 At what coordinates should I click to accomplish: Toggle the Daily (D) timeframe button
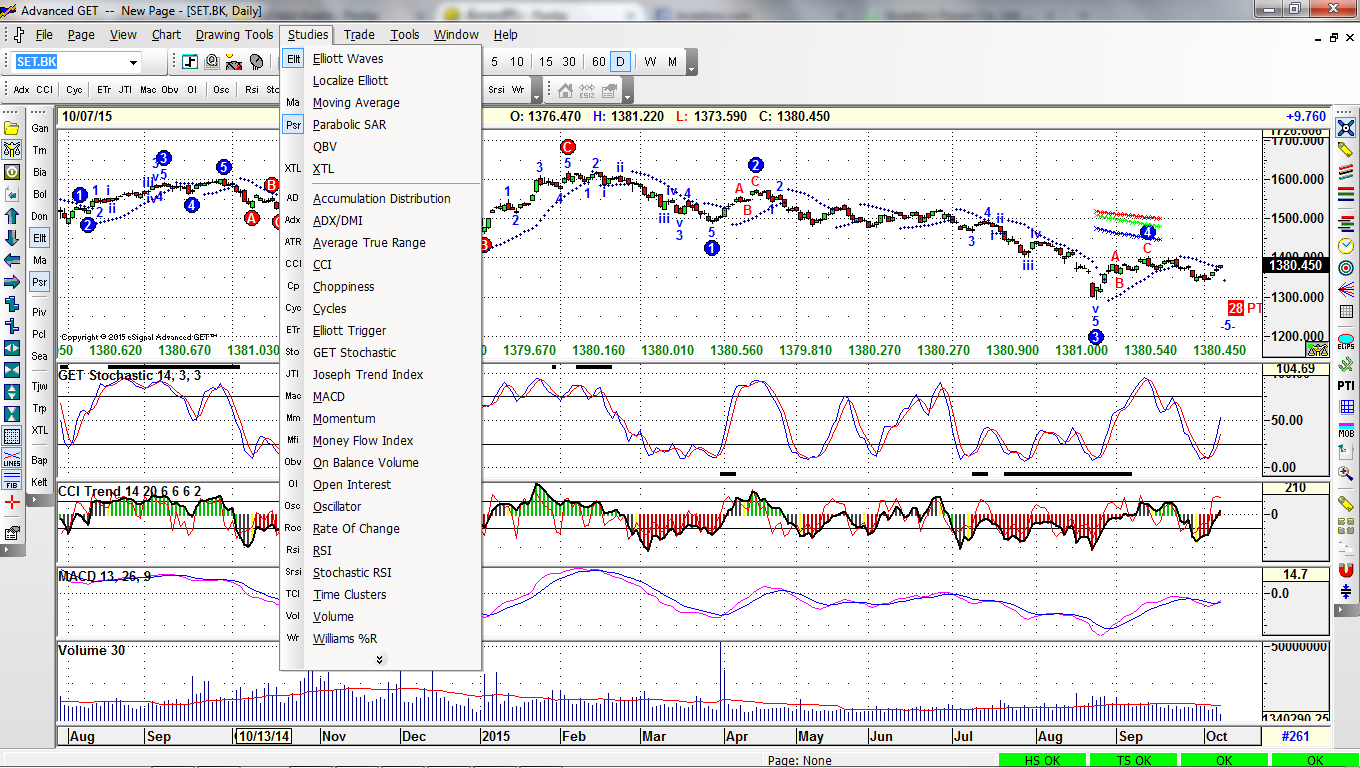(620, 62)
